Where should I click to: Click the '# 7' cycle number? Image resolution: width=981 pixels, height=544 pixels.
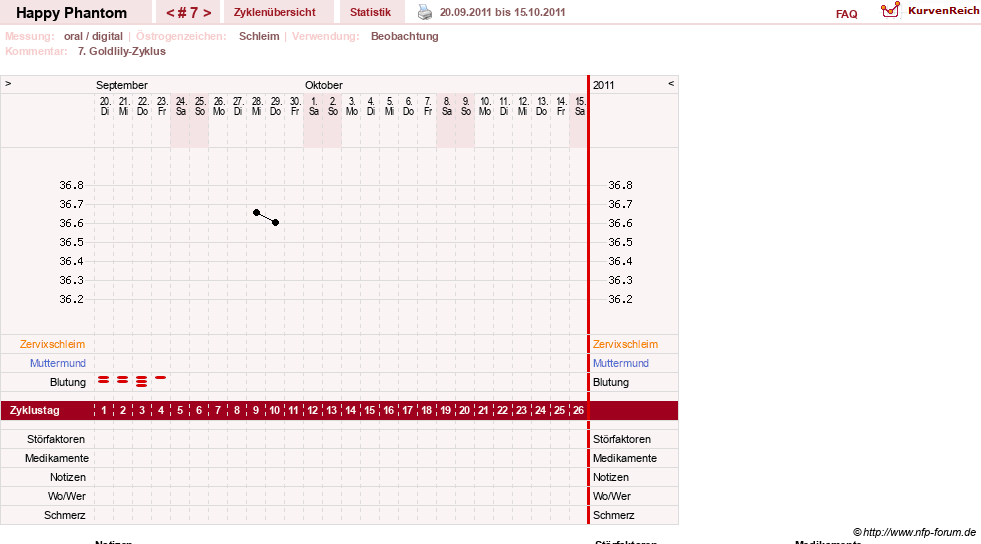[188, 13]
